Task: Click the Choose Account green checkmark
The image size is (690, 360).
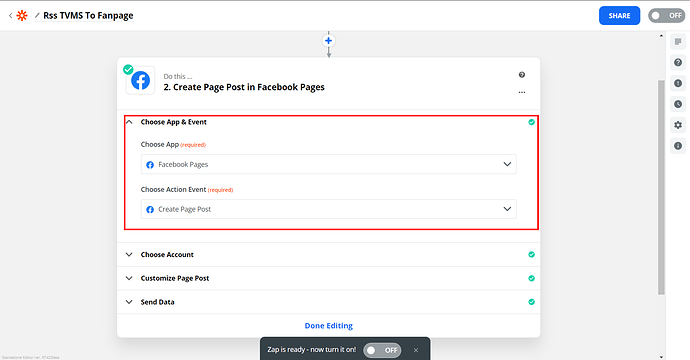Action: pyautogui.click(x=532, y=254)
